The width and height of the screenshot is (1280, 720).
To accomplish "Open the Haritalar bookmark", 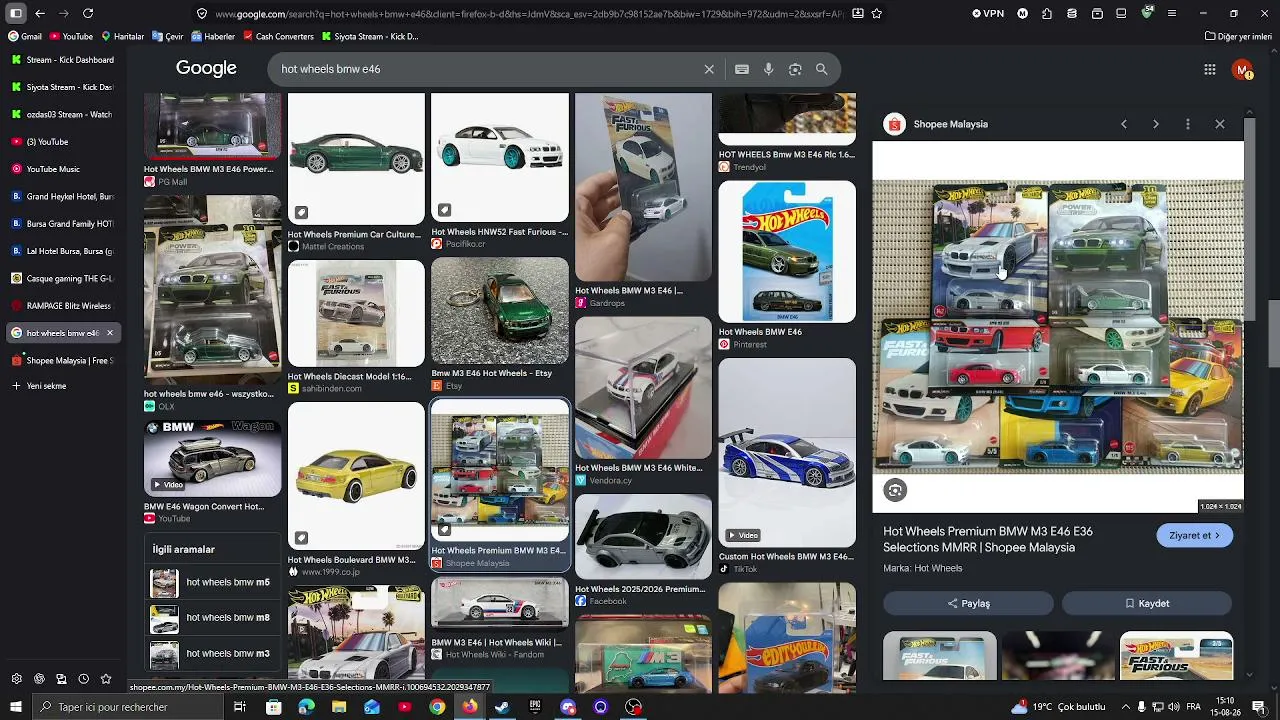I will [123, 37].
